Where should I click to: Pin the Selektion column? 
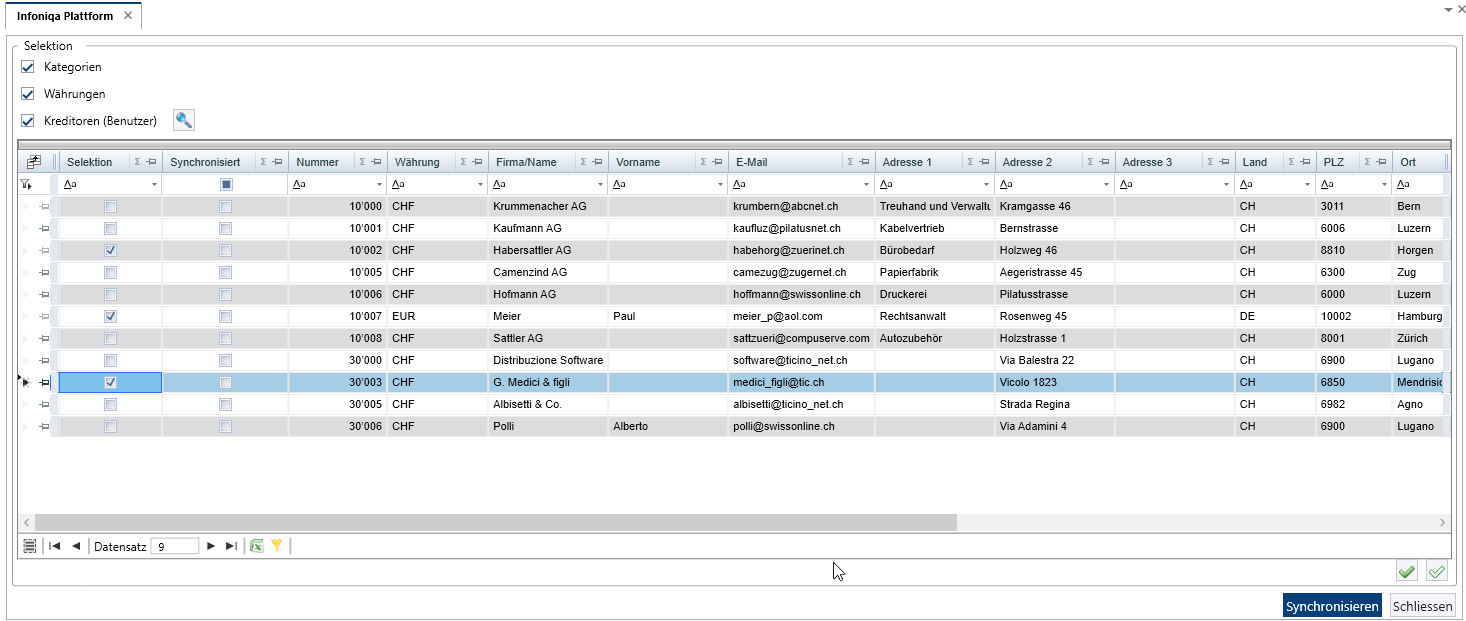pyautogui.click(x=152, y=162)
